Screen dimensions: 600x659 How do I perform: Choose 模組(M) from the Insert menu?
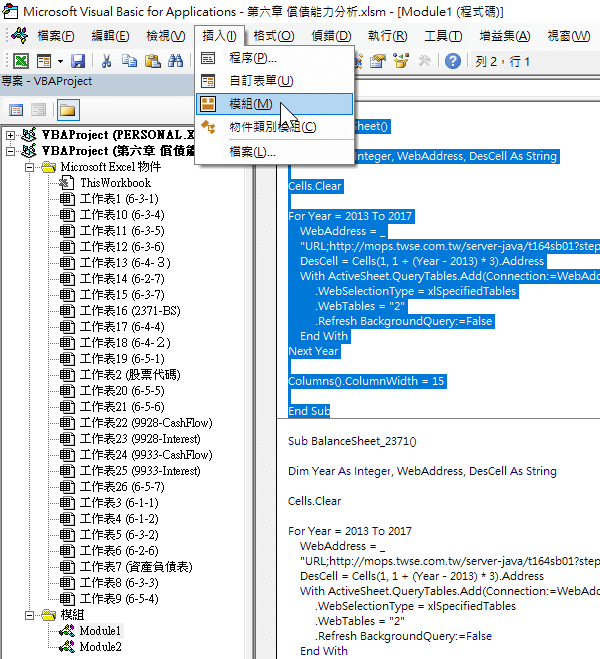tap(274, 104)
